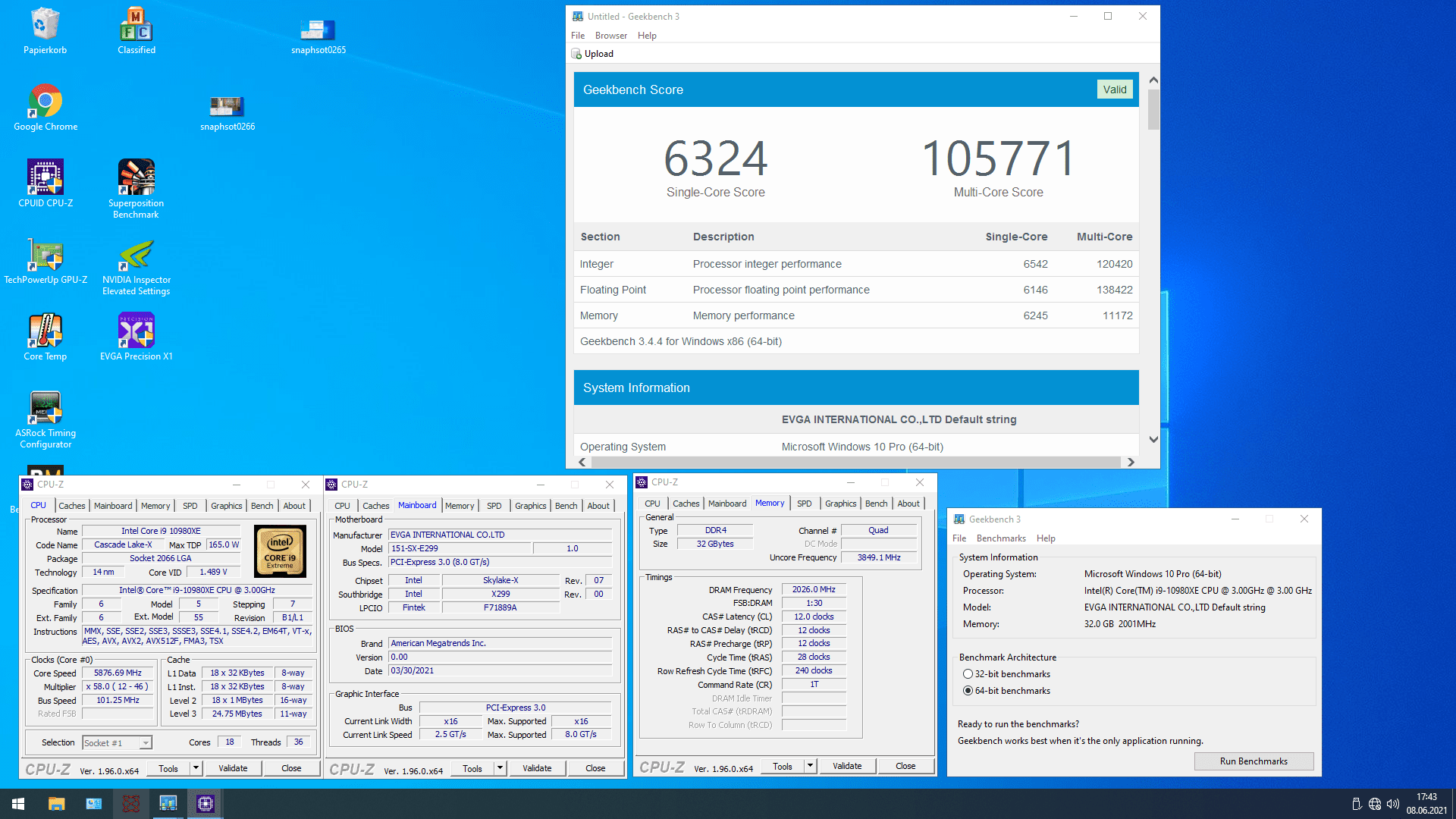Switch to Graphics tab in Memory CPU-Z
Image resolution: width=1456 pixels, height=819 pixels.
pyautogui.click(x=840, y=504)
